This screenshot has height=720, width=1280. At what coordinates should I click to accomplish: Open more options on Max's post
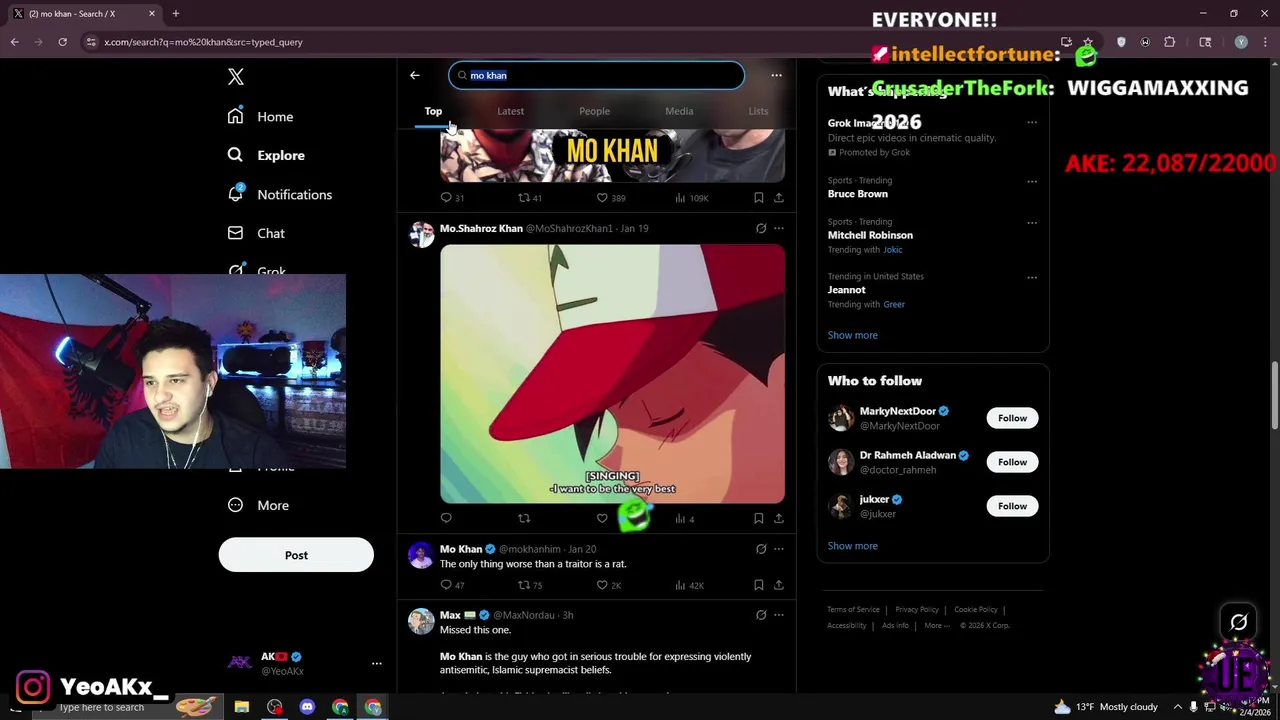click(779, 615)
